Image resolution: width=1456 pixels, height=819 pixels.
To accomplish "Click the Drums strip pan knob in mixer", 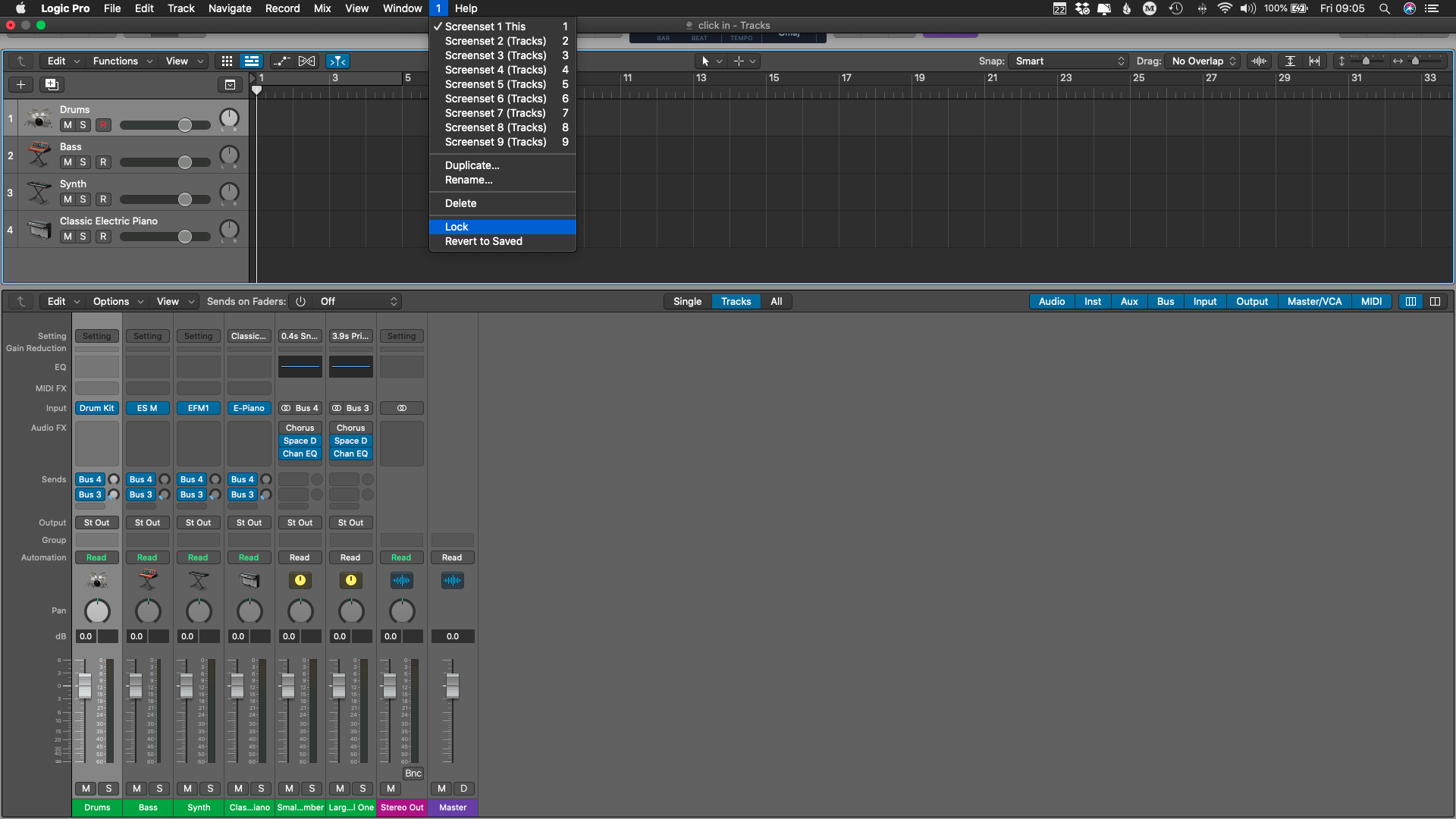I will [97, 610].
